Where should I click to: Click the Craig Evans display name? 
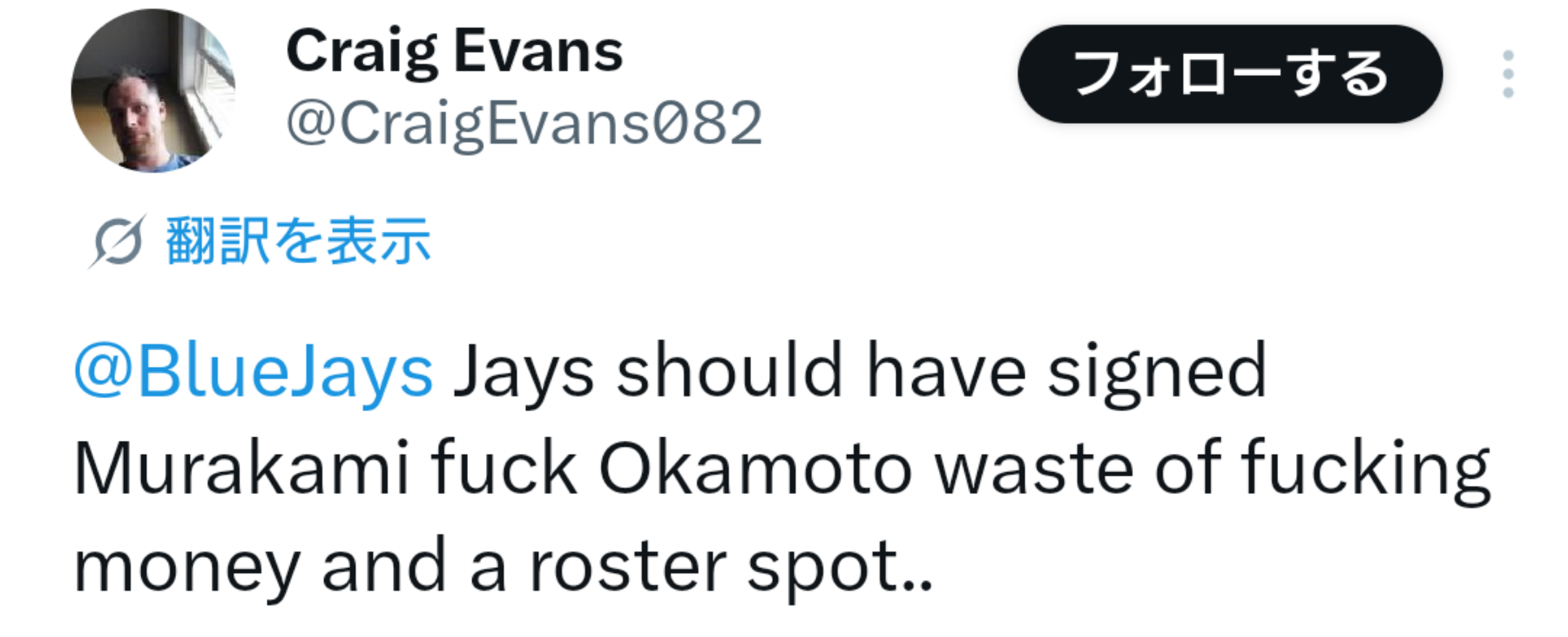click(454, 52)
